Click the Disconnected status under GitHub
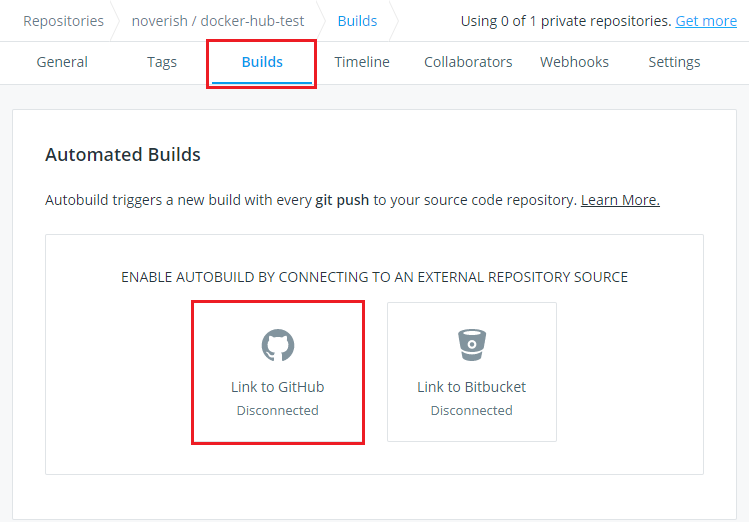749x522 pixels. click(277, 411)
